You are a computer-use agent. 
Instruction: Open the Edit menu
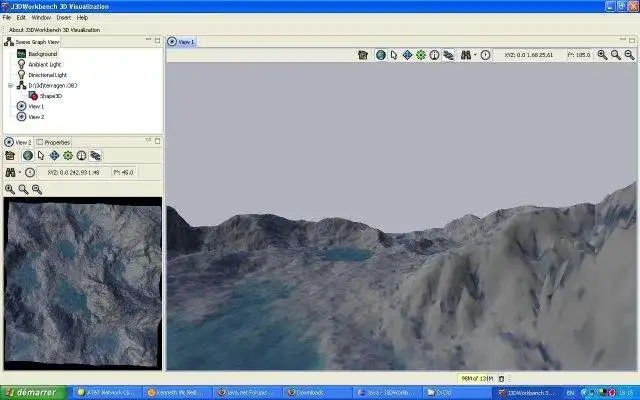pos(21,18)
